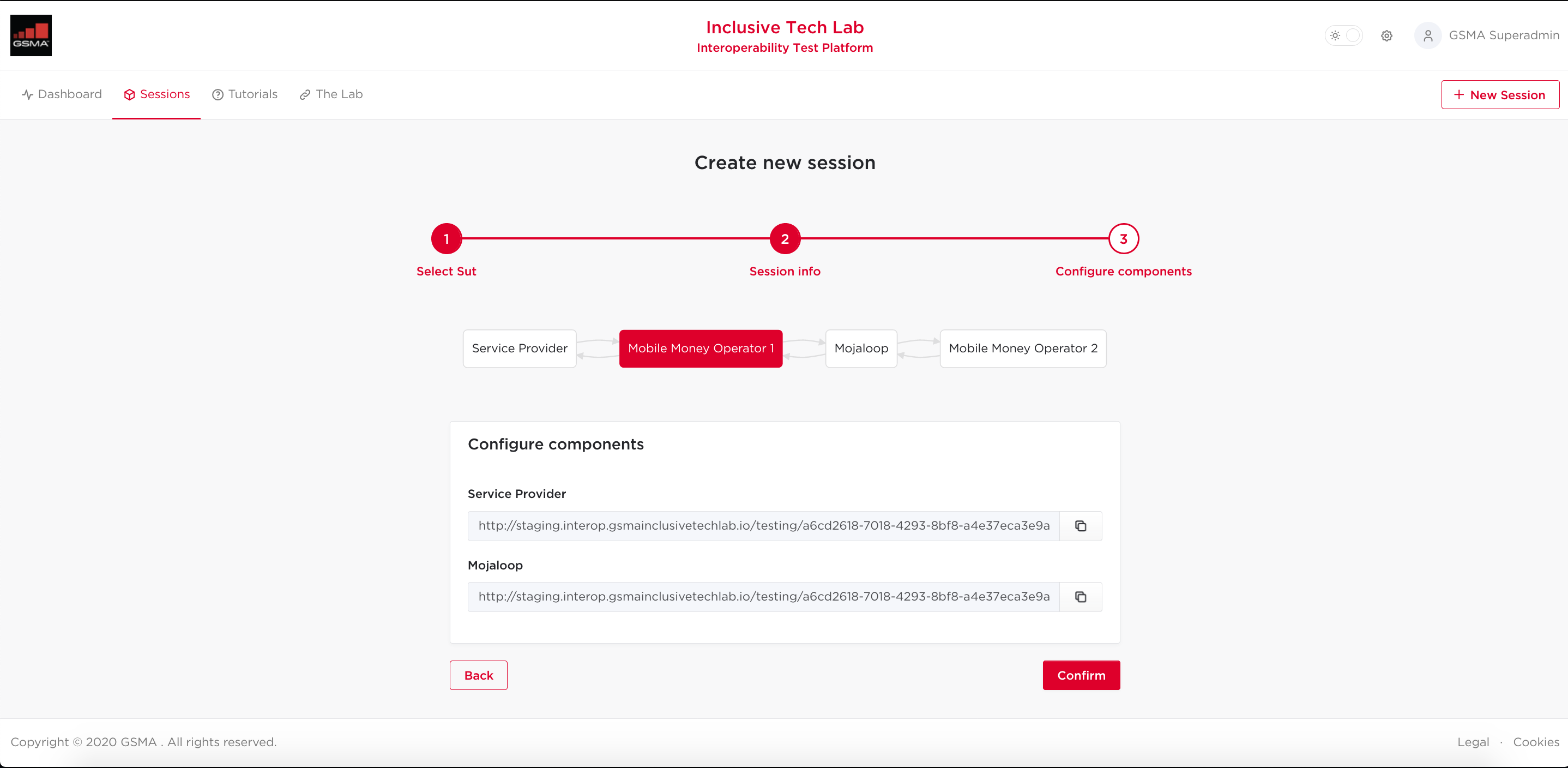Open the settings gear icon

(1386, 35)
